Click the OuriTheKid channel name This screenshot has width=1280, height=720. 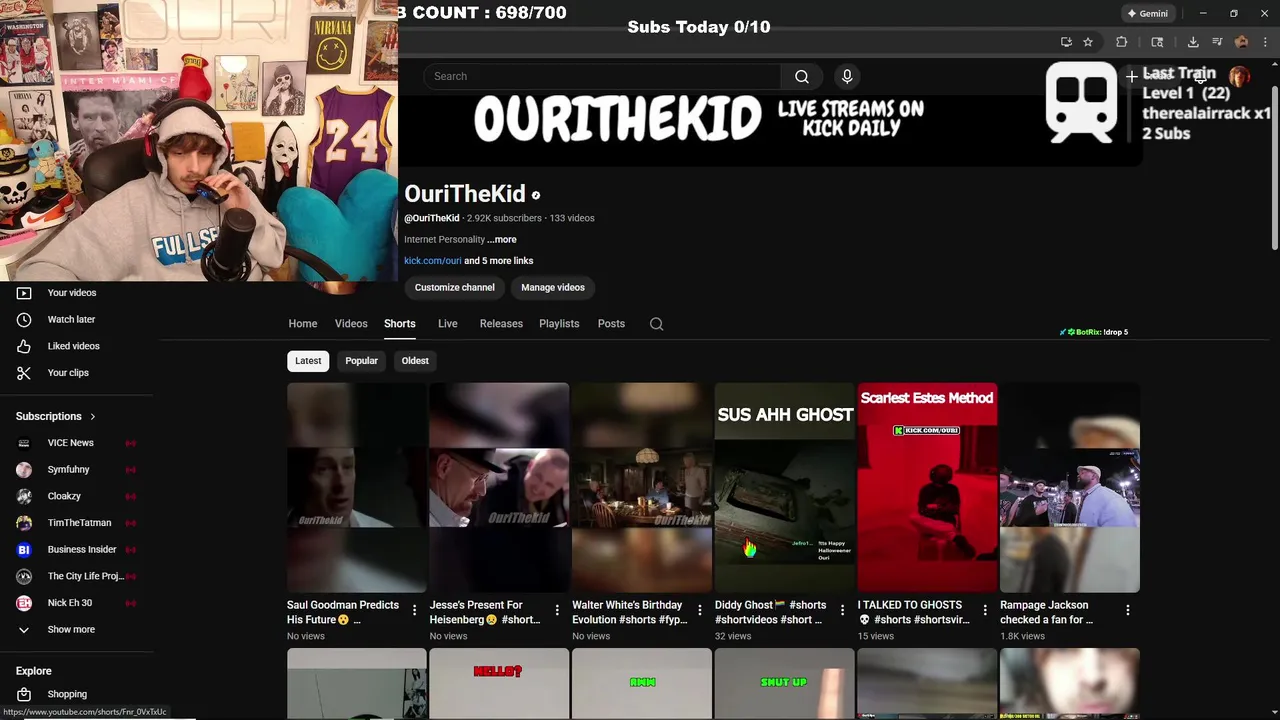click(465, 194)
